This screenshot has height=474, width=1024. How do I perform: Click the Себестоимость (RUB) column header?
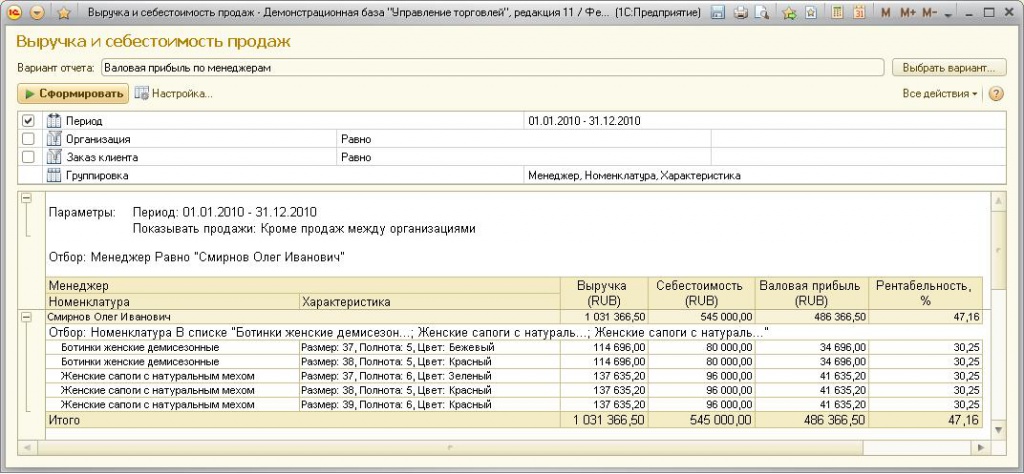[x=701, y=293]
